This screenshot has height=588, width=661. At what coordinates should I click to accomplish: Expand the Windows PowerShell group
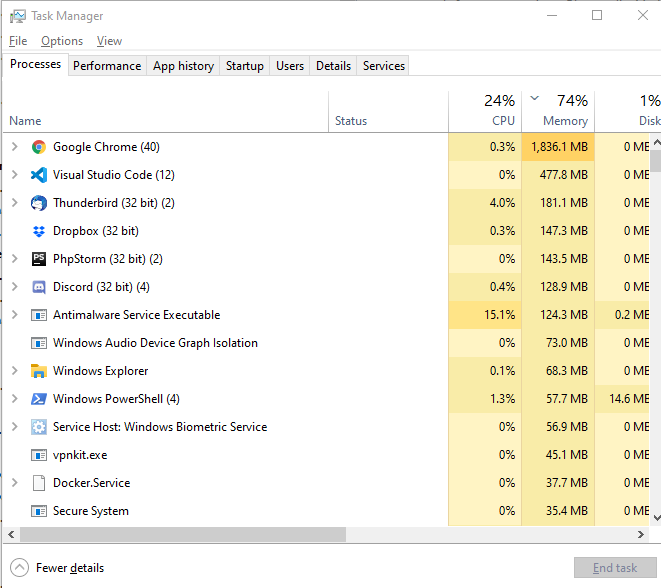click(15, 399)
